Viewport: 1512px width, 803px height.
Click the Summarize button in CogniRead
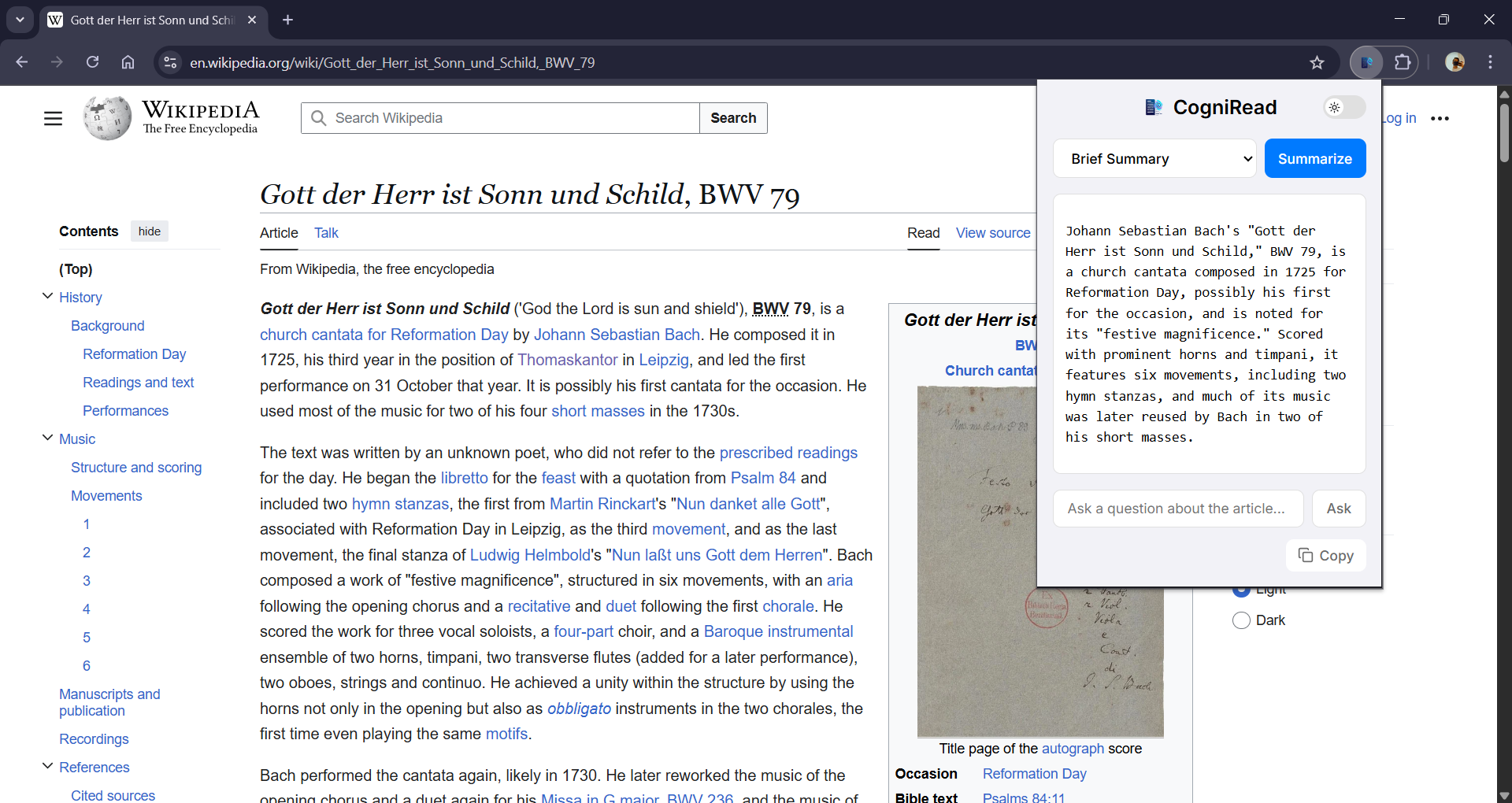point(1315,158)
